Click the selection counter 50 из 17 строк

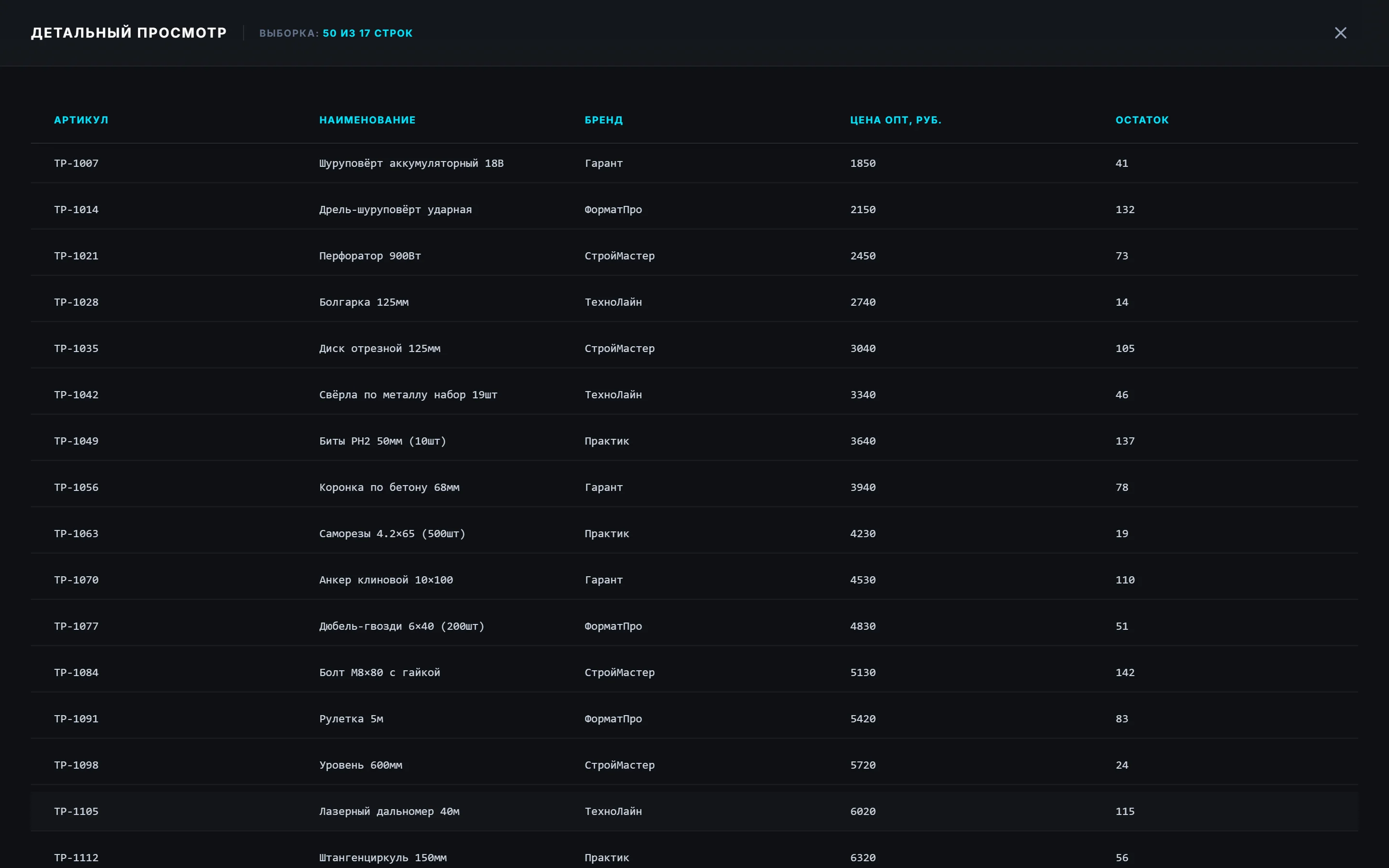coord(368,33)
